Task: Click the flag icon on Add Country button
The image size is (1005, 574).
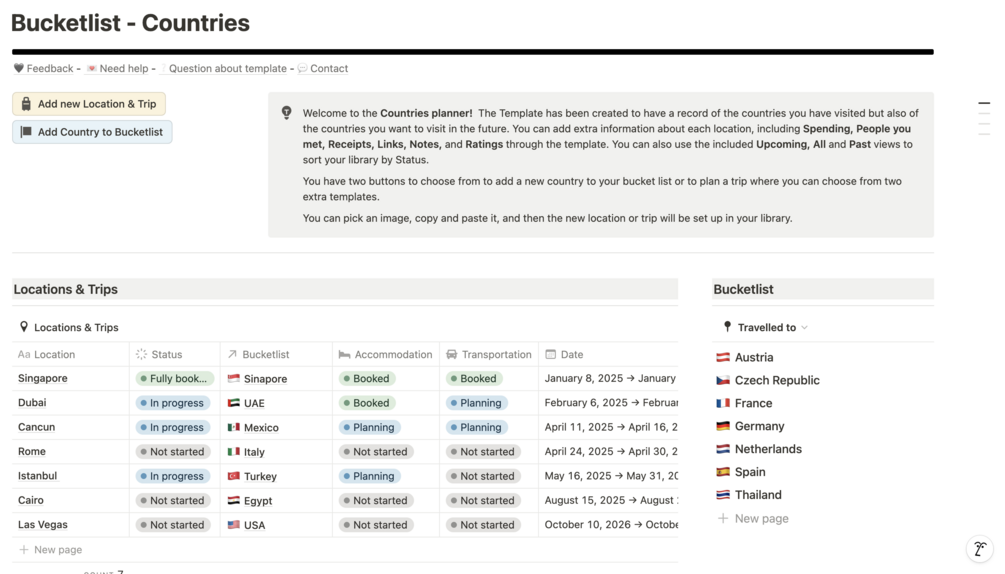Action: 26,132
